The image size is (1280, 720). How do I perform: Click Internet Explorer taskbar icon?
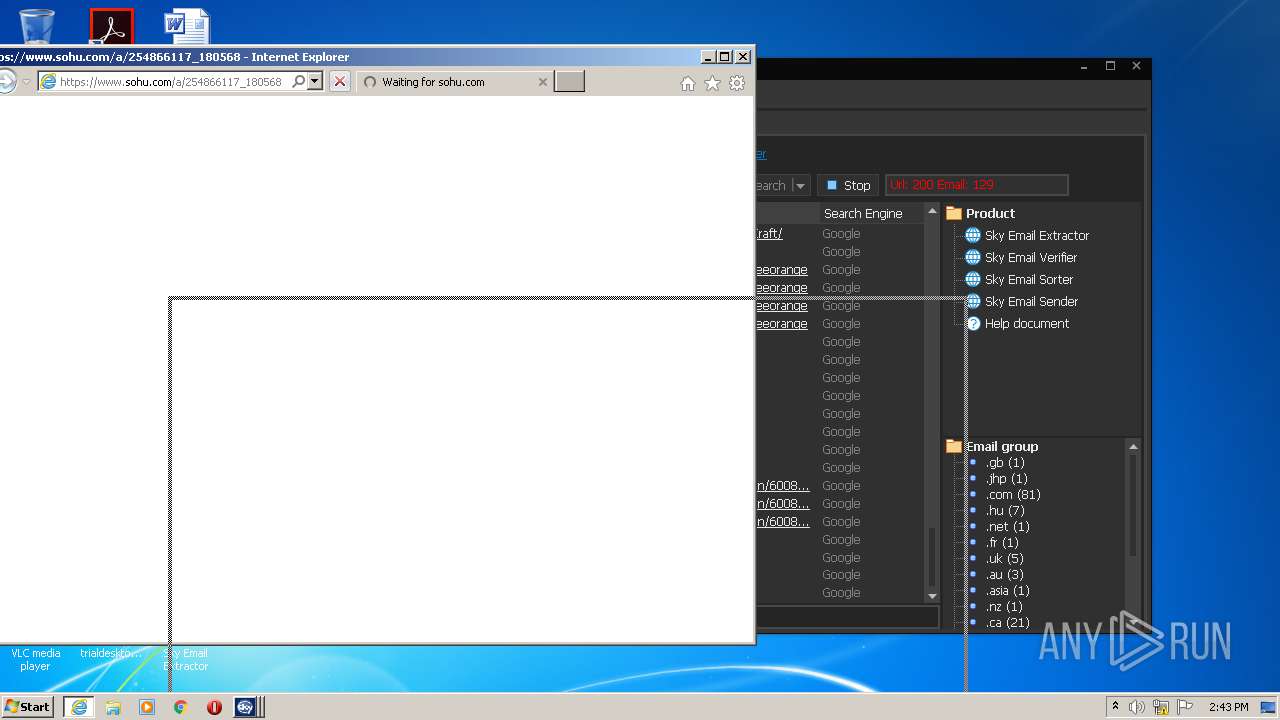pyautogui.click(x=78, y=707)
